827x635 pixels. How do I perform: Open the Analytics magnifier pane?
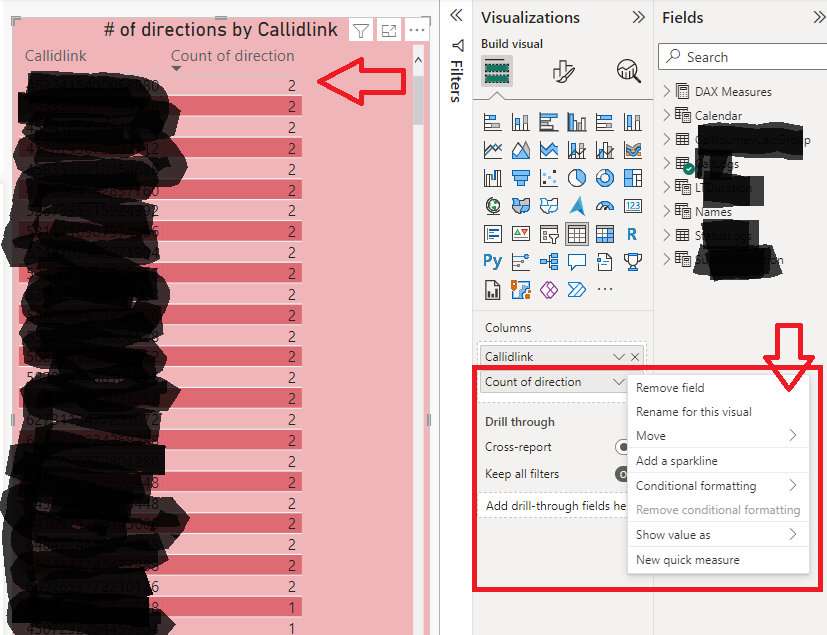[x=629, y=71]
